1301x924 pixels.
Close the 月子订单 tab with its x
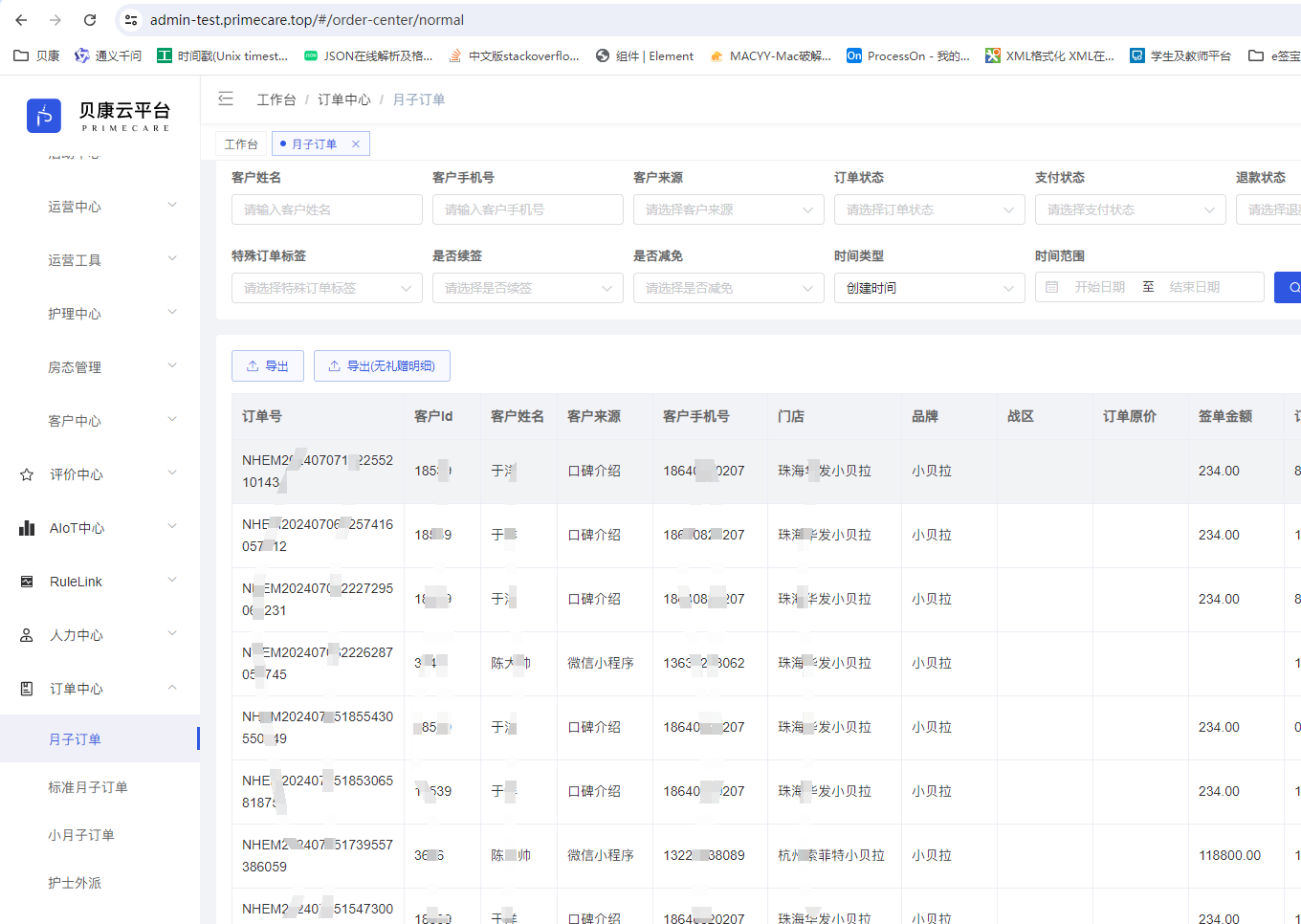(x=356, y=143)
